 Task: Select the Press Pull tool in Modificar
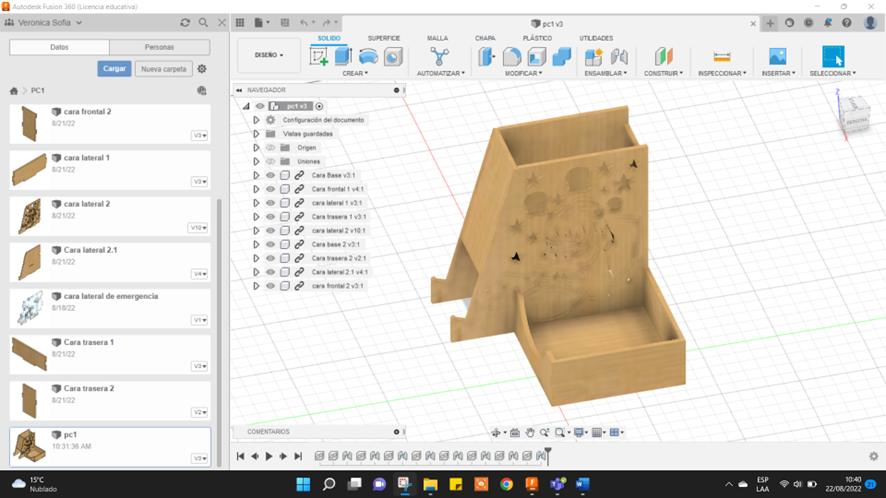(x=487, y=57)
